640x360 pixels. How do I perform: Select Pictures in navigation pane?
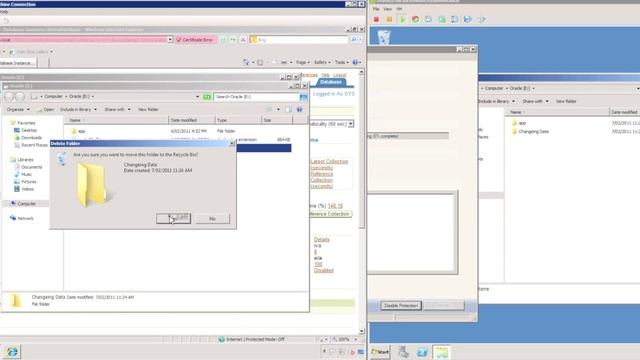click(29, 182)
